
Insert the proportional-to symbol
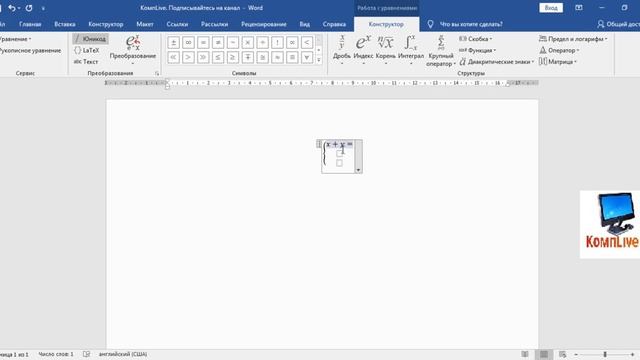[292, 42]
